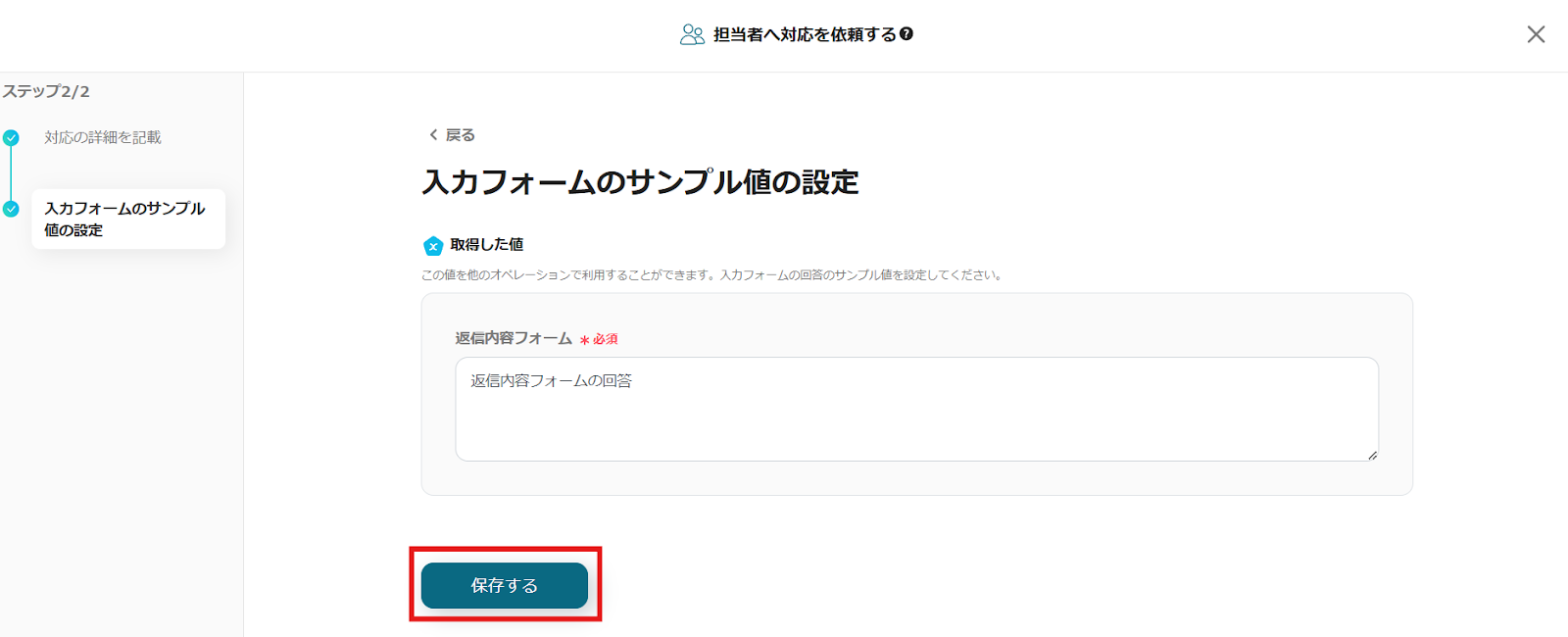1568x637 pixels.
Task: Focus the 返信内容フォーム text area
Action: 916,409
